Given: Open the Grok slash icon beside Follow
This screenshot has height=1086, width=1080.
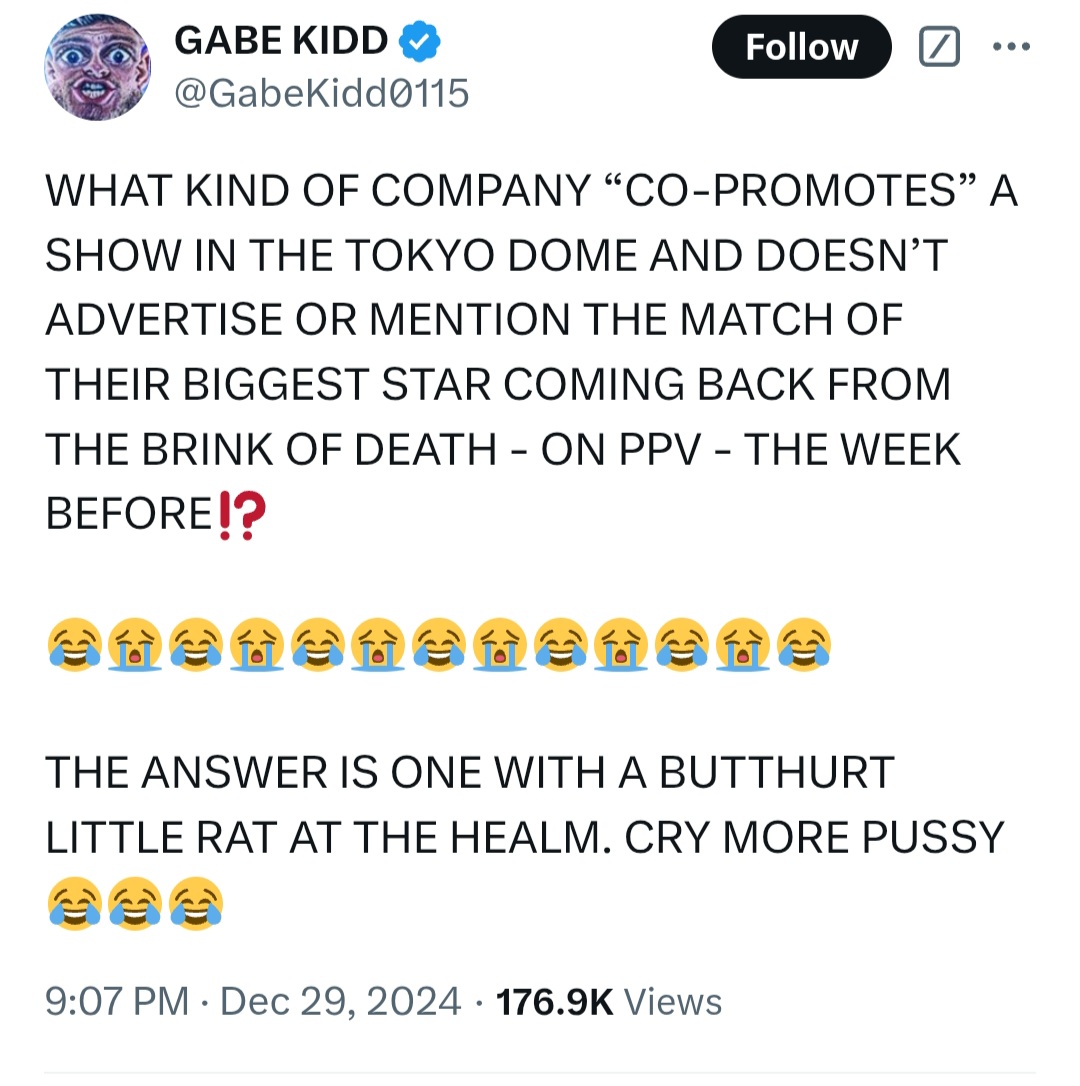Looking at the screenshot, I should click(x=939, y=46).
